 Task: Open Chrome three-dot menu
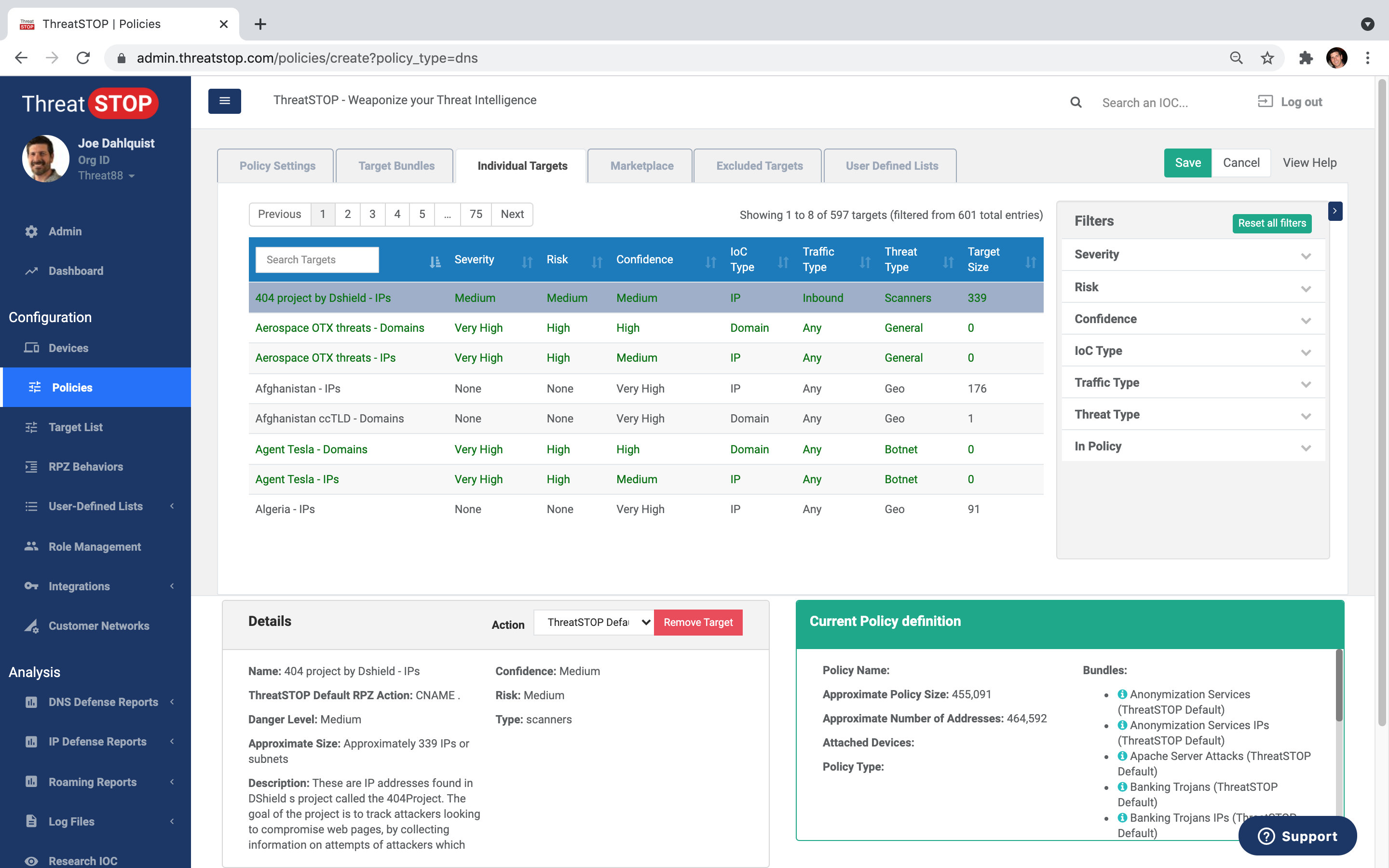pos(1368,58)
